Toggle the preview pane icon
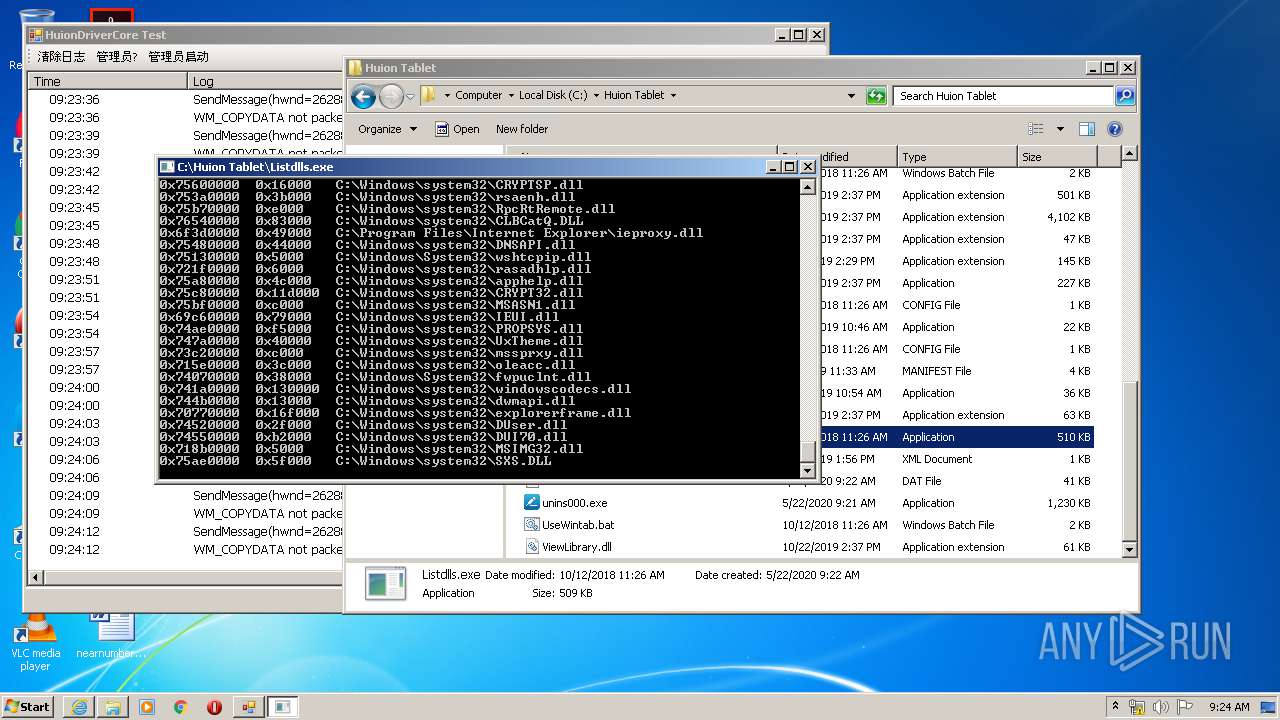The height and width of the screenshot is (720, 1280). pyautogui.click(x=1087, y=129)
